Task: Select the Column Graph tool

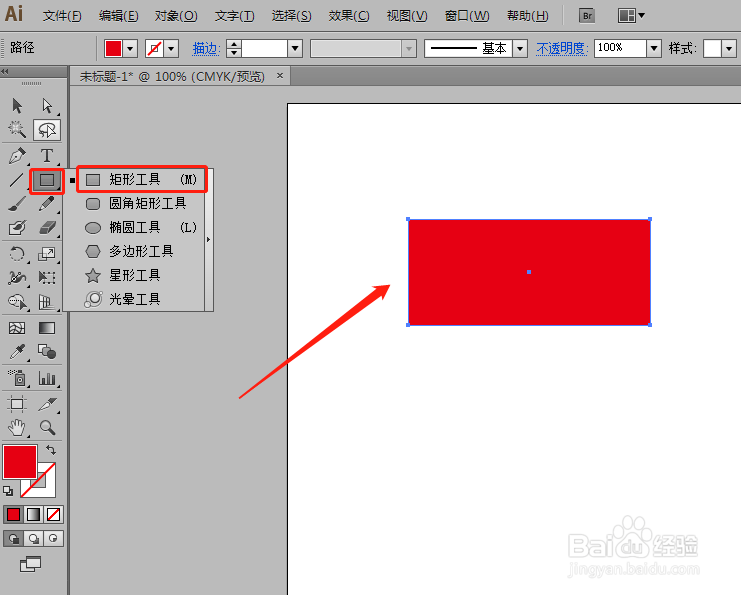Action: [x=47, y=378]
